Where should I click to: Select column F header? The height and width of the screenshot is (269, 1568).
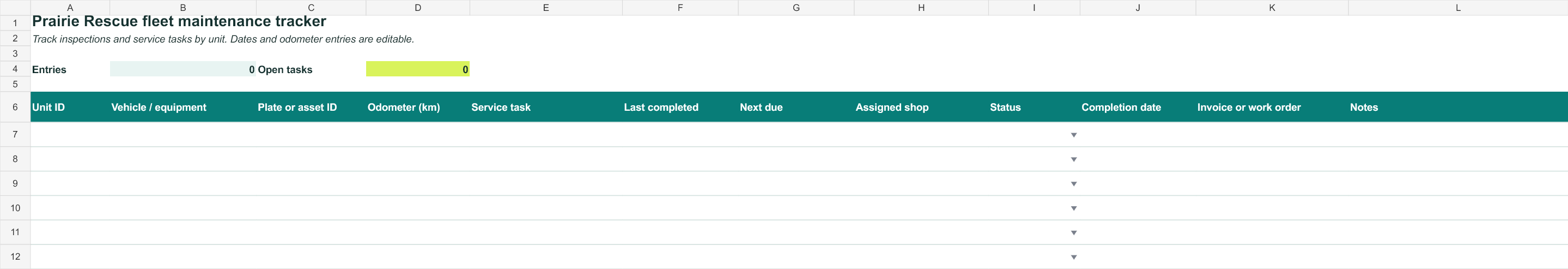(680, 7)
